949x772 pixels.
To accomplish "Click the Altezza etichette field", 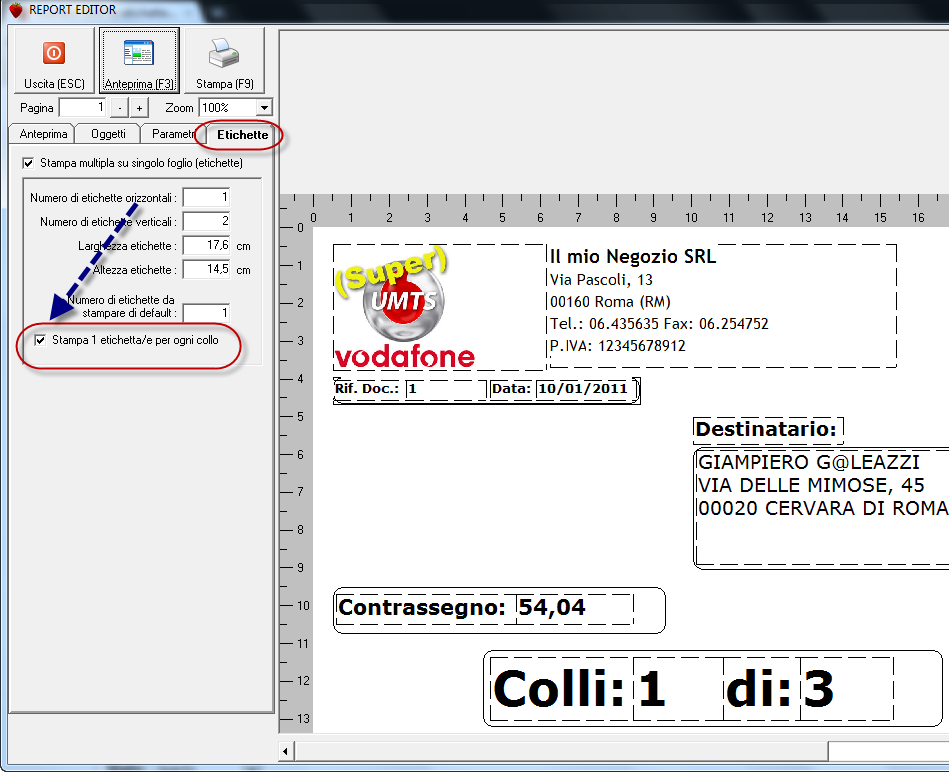I will pos(206,269).
